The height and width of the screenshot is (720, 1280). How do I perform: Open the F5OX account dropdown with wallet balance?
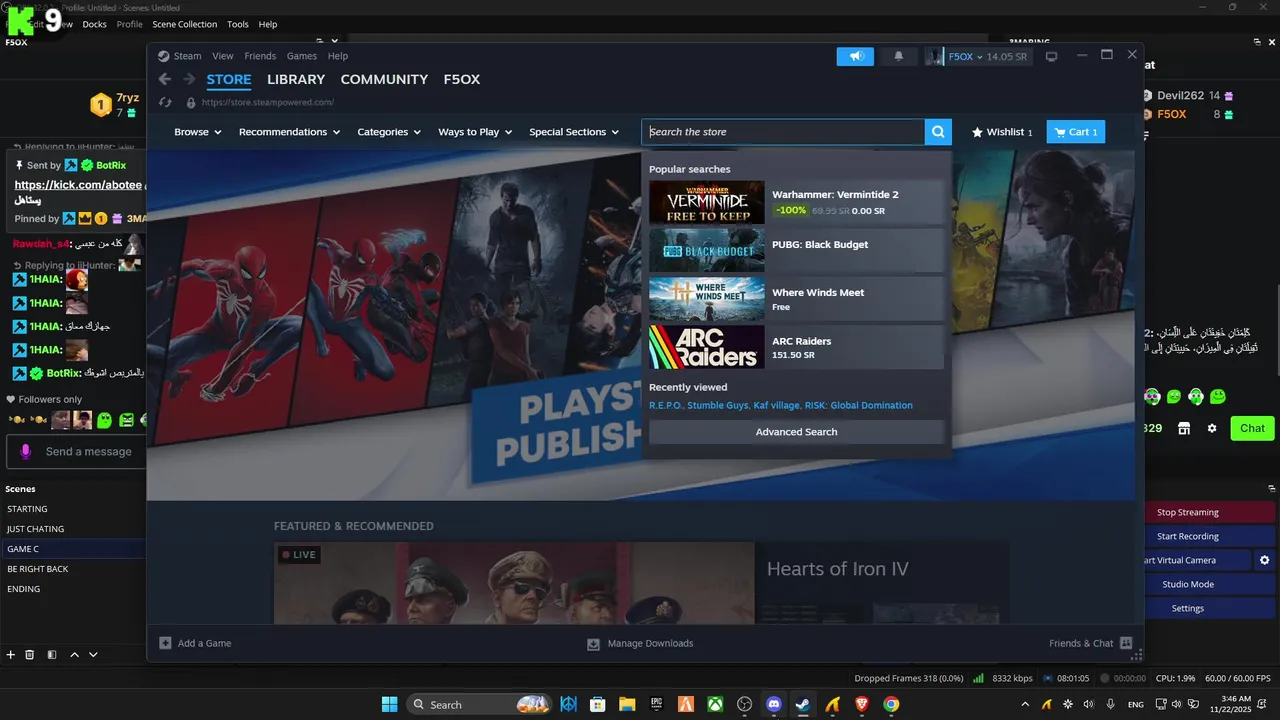pyautogui.click(x=977, y=57)
